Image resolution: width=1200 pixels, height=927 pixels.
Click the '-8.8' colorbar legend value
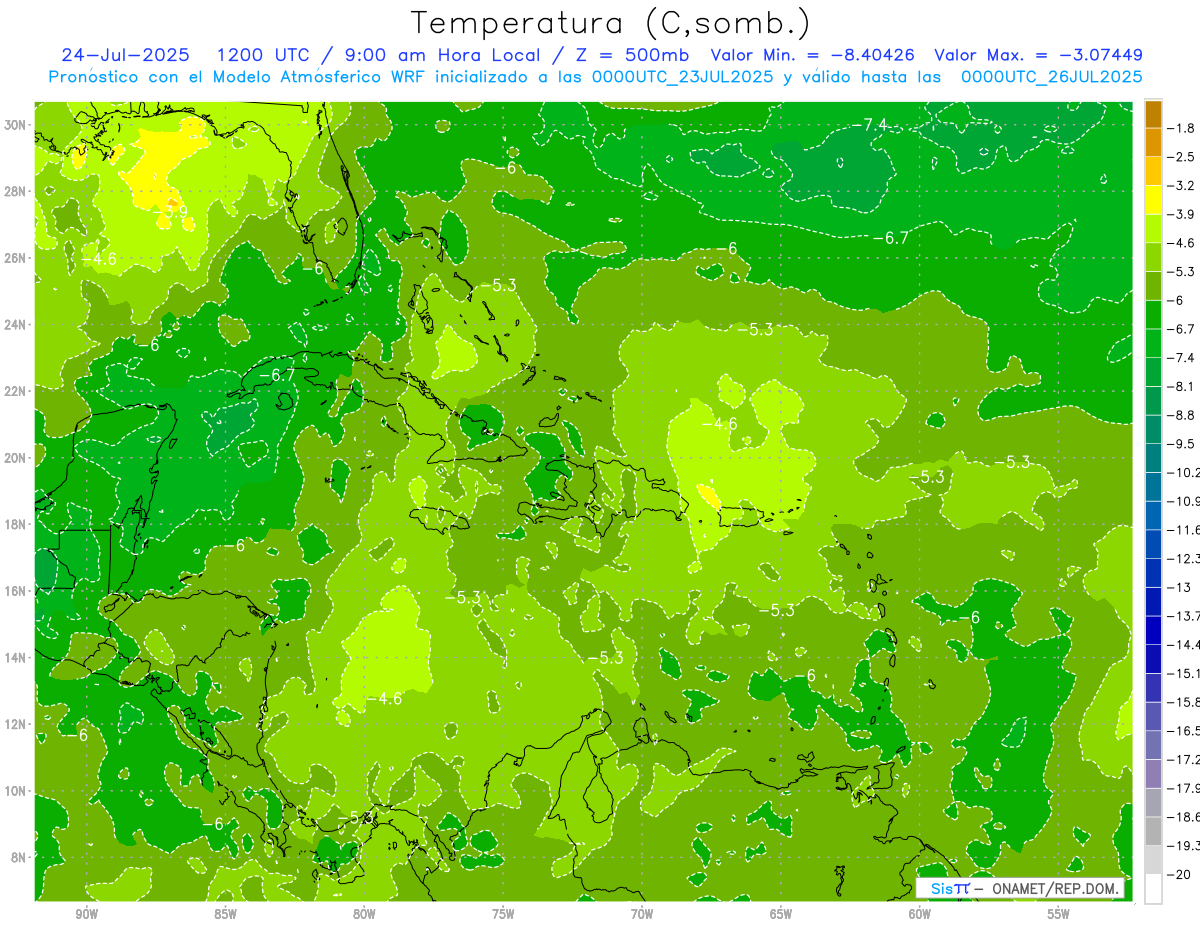click(1182, 415)
